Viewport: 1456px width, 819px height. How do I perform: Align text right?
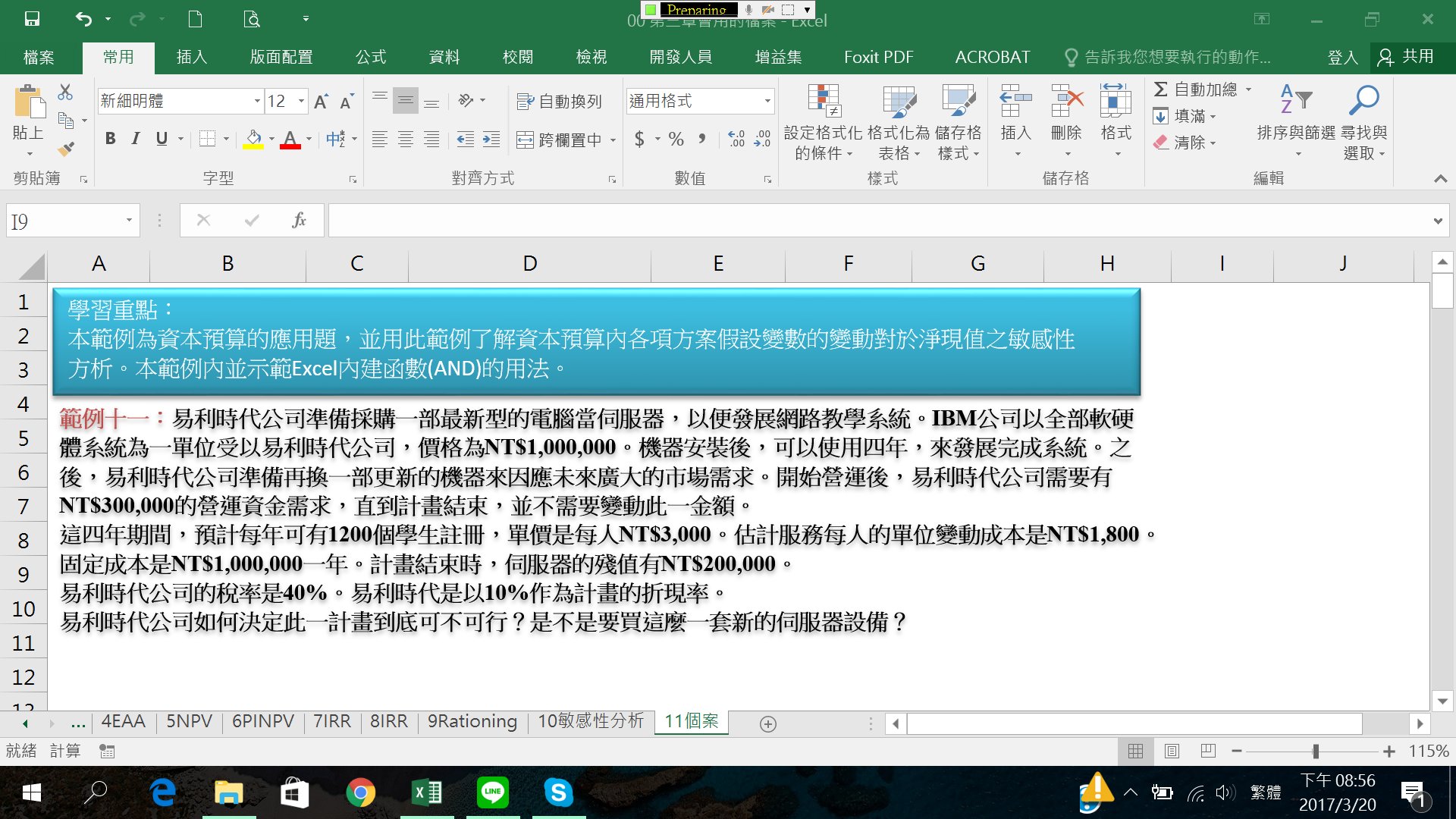point(431,140)
